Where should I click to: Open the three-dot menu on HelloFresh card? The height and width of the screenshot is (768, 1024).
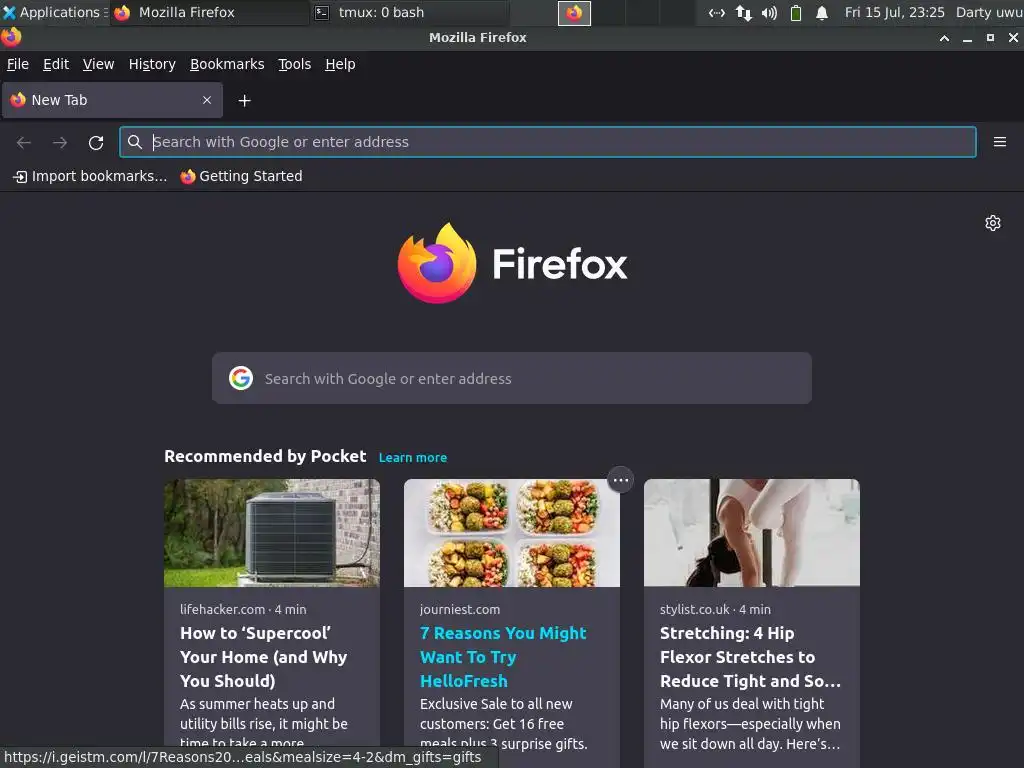tap(620, 481)
